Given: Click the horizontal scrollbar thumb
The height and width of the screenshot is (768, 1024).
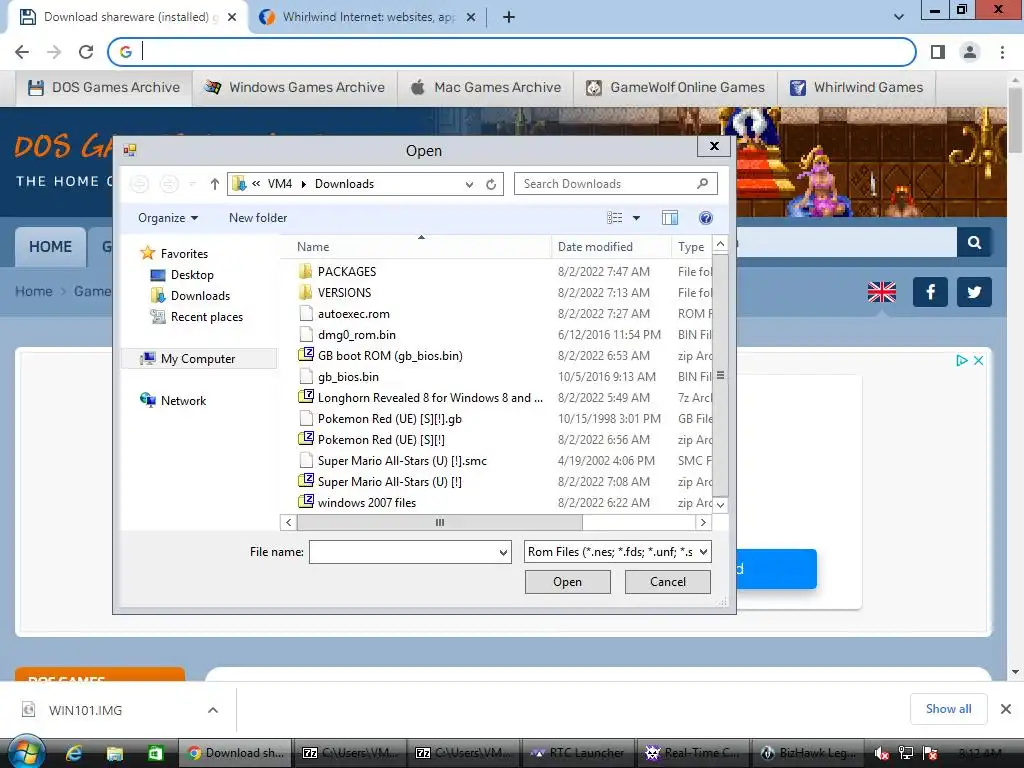Looking at the screenshot, I should 440,522.
